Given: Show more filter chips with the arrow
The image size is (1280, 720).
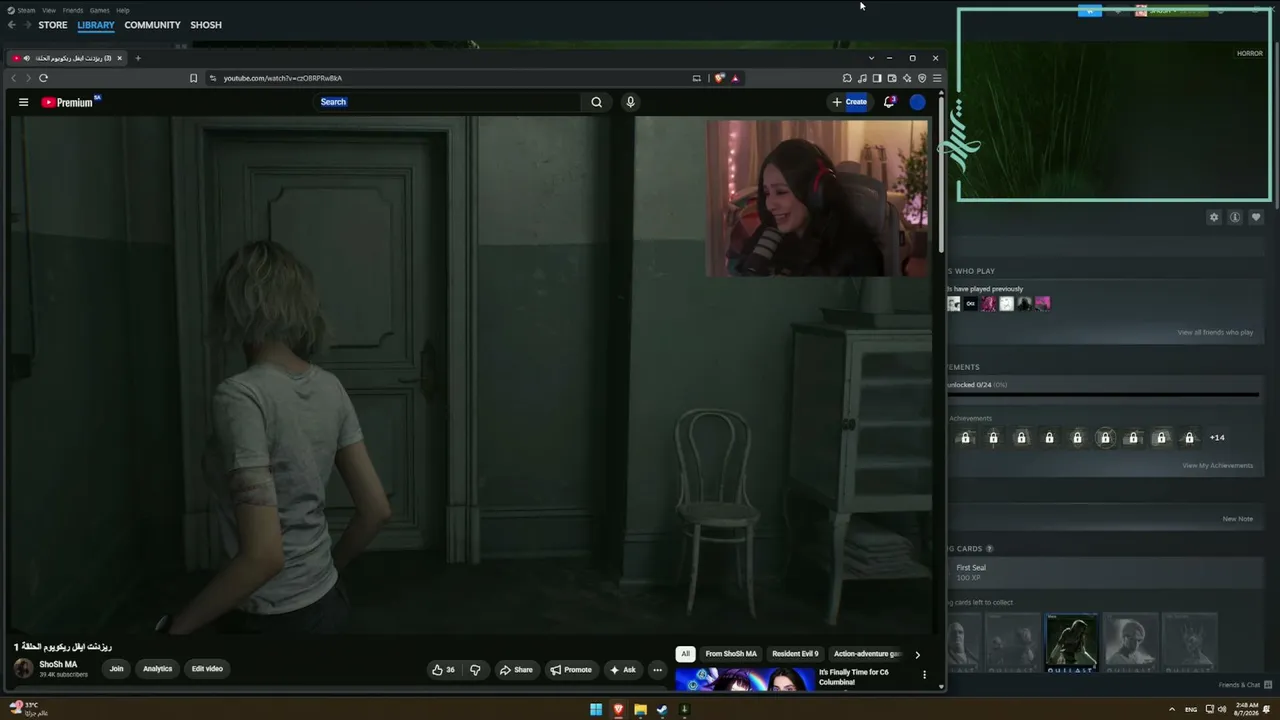Looking at the screenshot, I should pos(917,654).
